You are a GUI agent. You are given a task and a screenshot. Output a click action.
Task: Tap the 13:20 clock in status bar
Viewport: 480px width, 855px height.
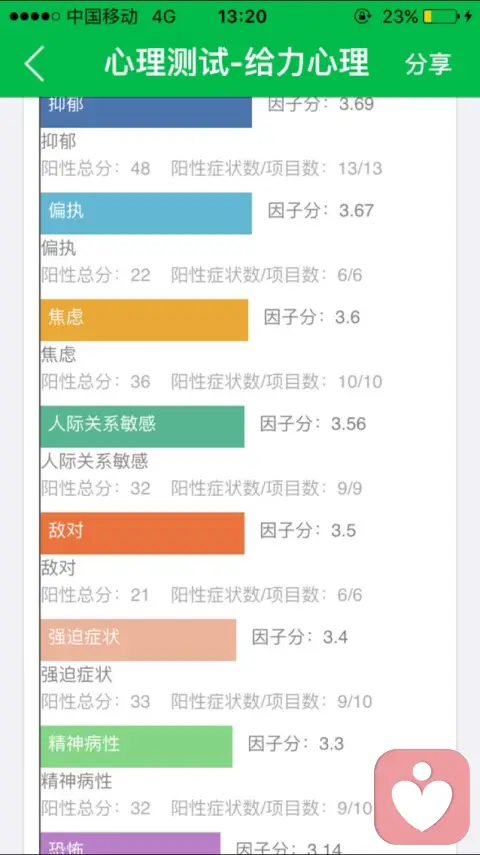242,17
